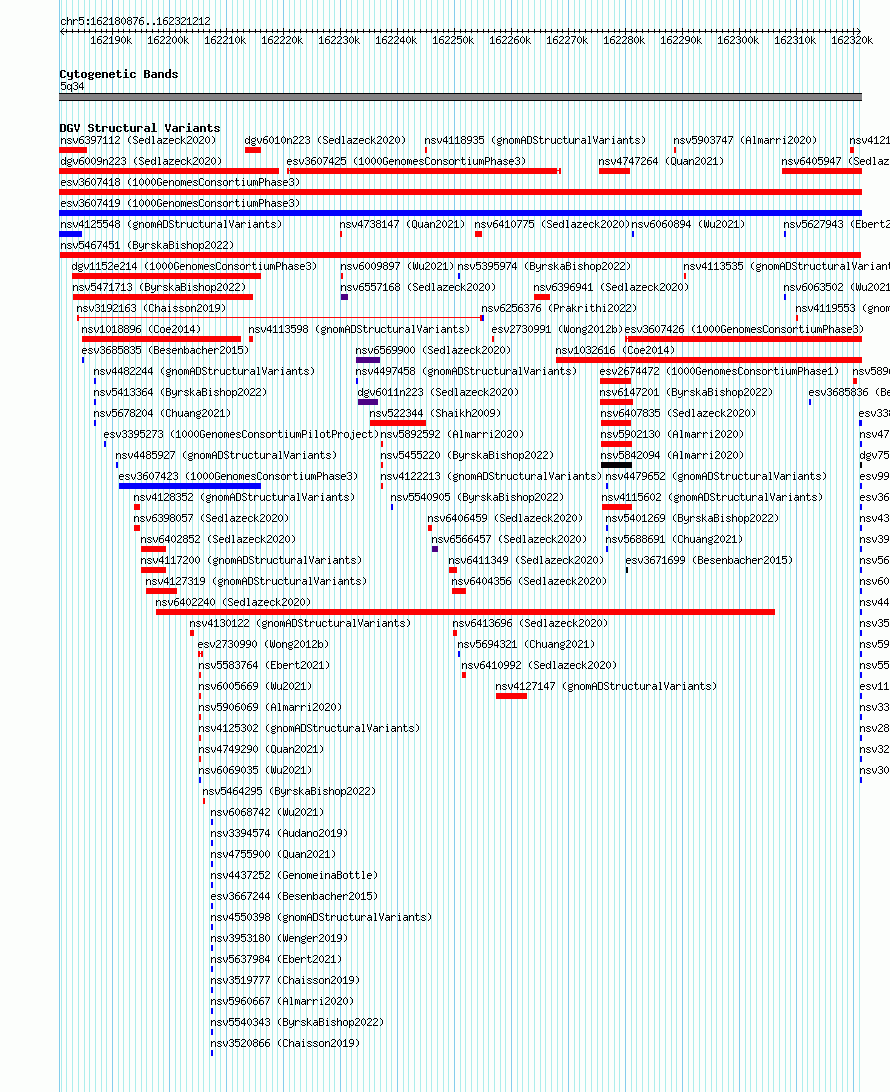This screenshot has width=890, height=1092.
Task: Click the red bar under esv3607418
Action: tap(460, 192)
